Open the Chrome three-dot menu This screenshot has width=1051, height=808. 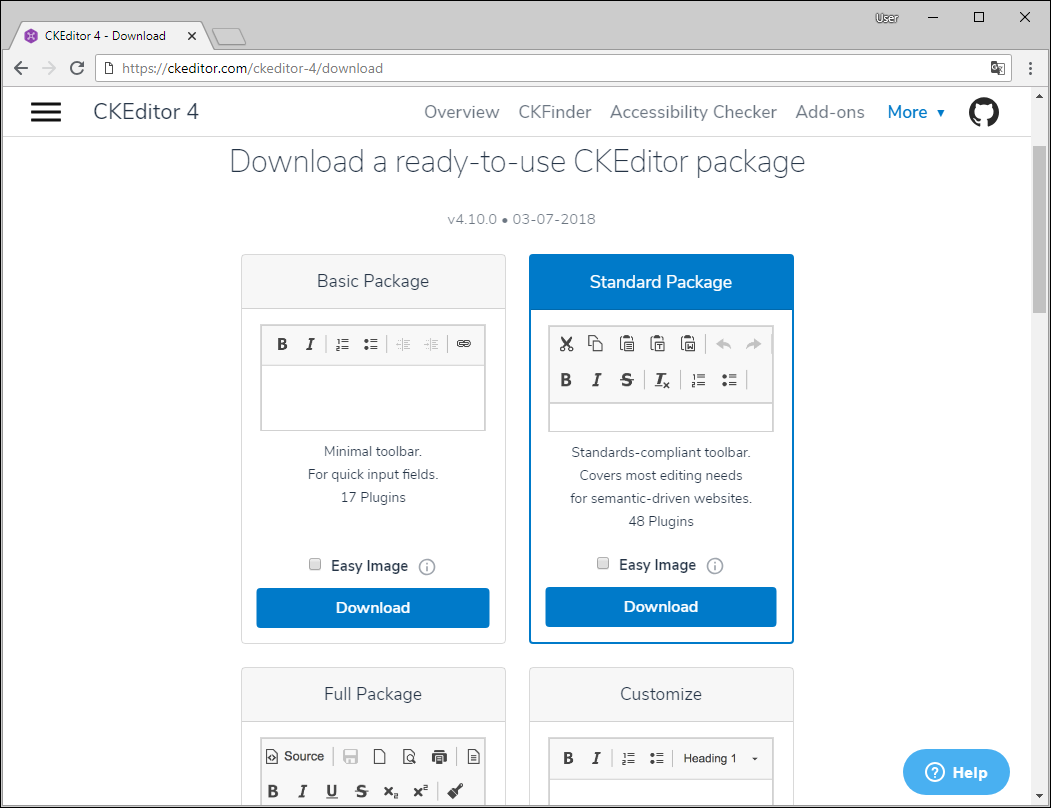pos(1030,68)
